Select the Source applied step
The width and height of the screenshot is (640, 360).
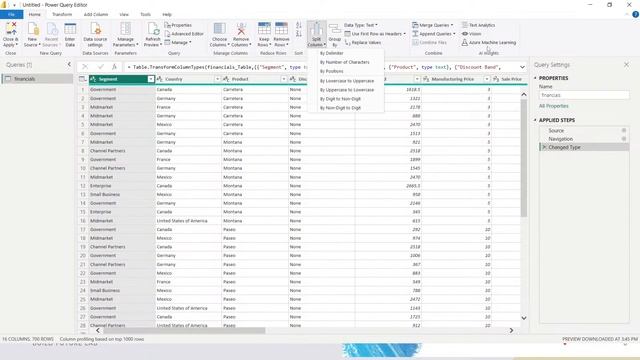(x=584, y=130)
